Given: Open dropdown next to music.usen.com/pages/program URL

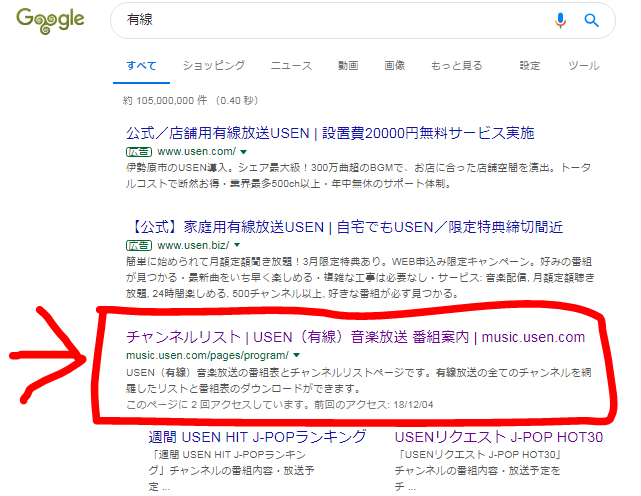Looking at the screenshot, I should pos(297,356).
